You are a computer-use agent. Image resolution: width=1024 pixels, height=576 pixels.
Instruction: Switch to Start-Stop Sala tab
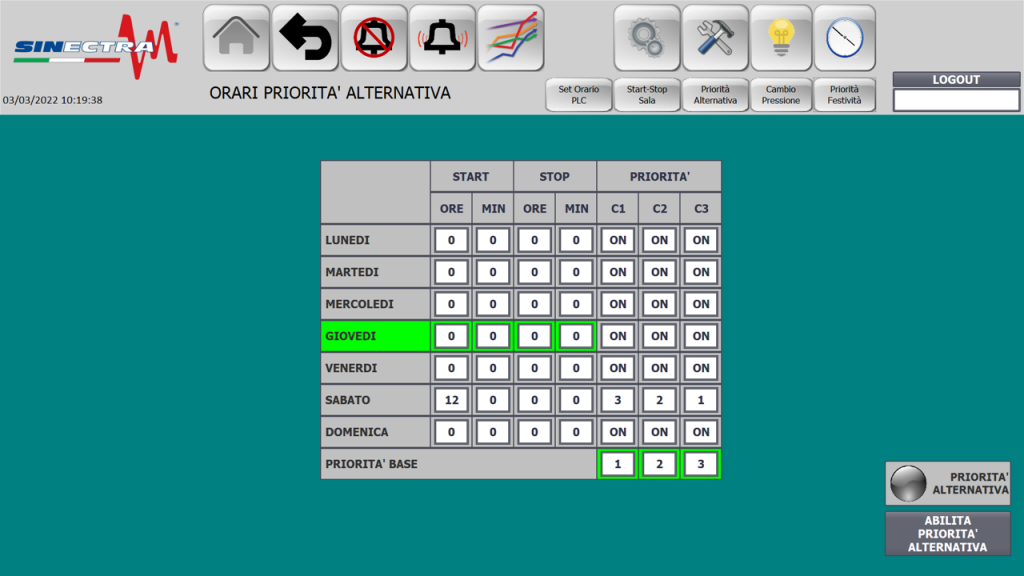click(x=647, y=95)
